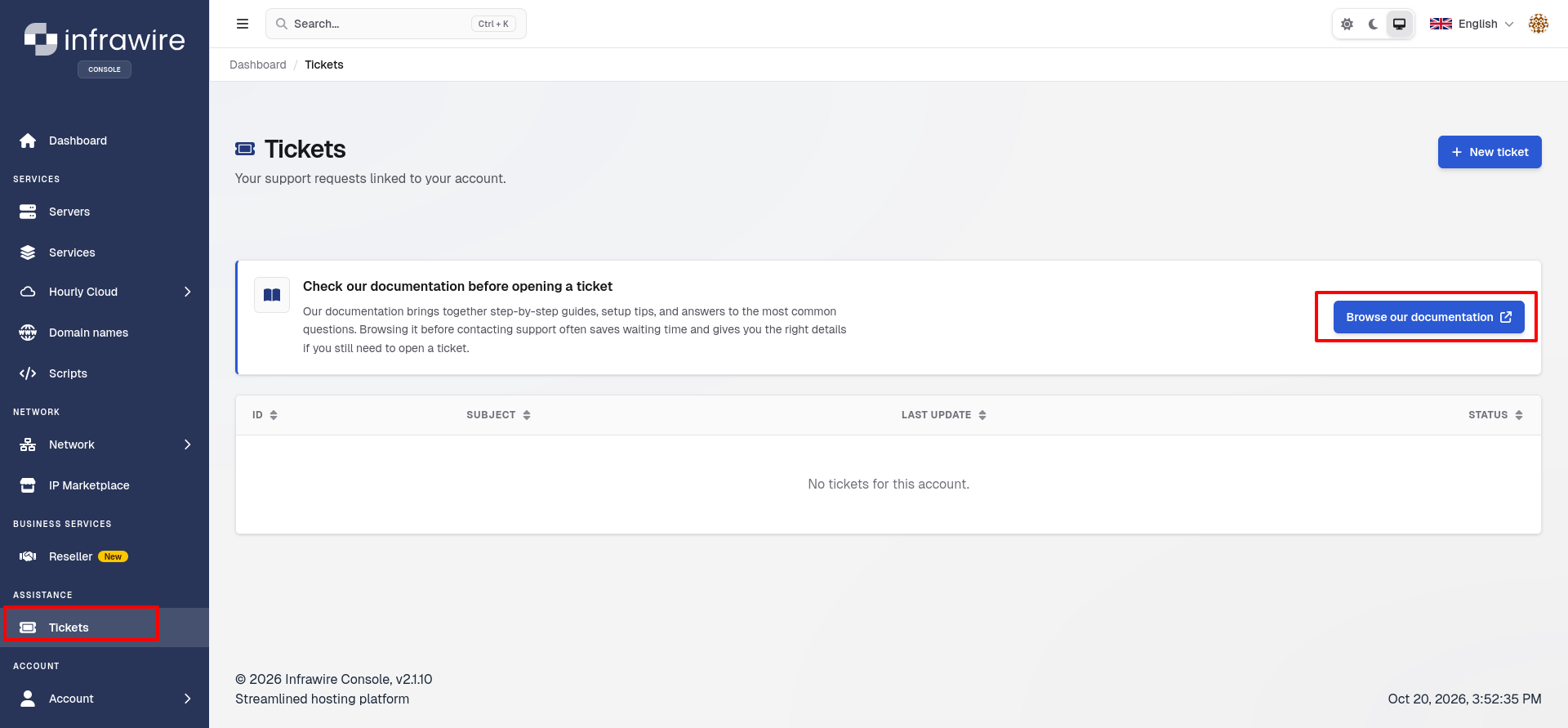The image size is (1568, 728).
Task: Click the Dashboard home icon
Action: 28,141
